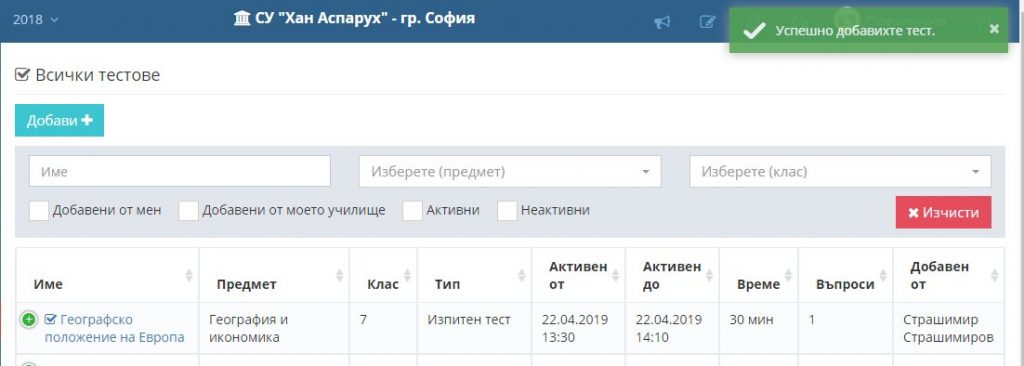Sort table by Въпроси column arrows
Image resolution: width=1024 pixels, height=366 pixels.
[x=883, y=276]
